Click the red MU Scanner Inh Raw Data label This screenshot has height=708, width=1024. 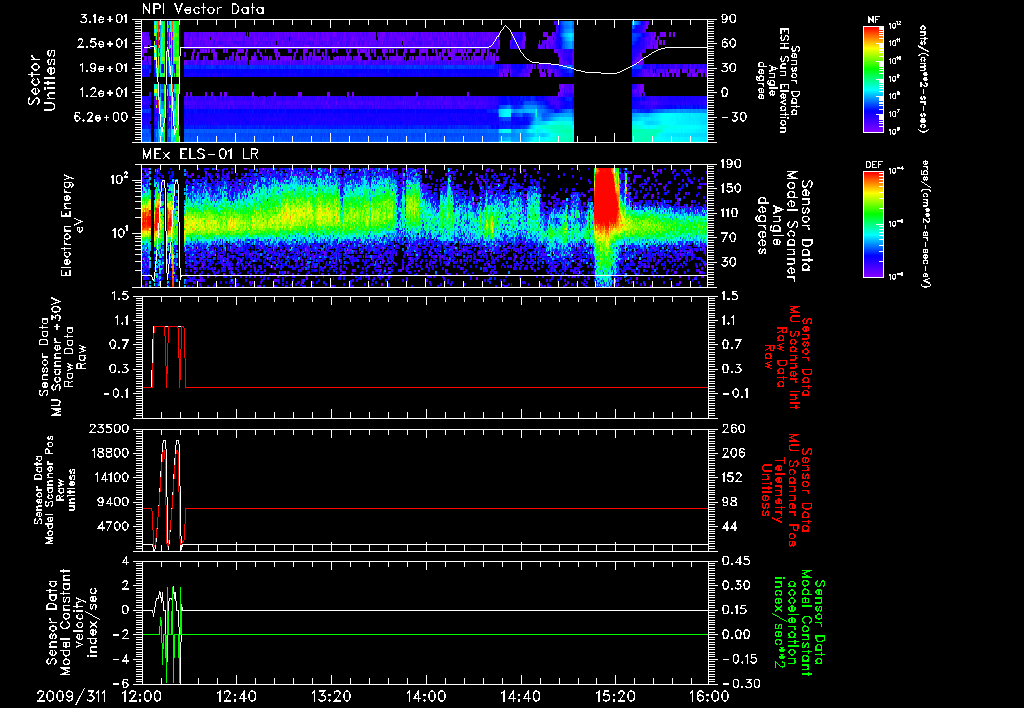(x=786, y=357)
